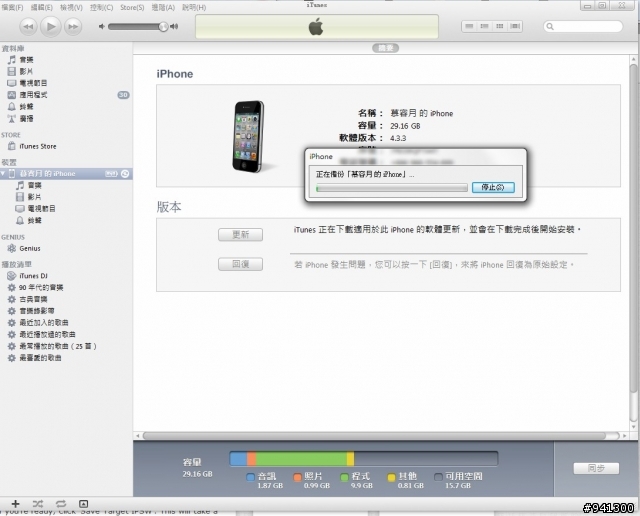The height and width of the screenshot is (516, 640).
Task: Click the 更新 update button
Action: 240,235
